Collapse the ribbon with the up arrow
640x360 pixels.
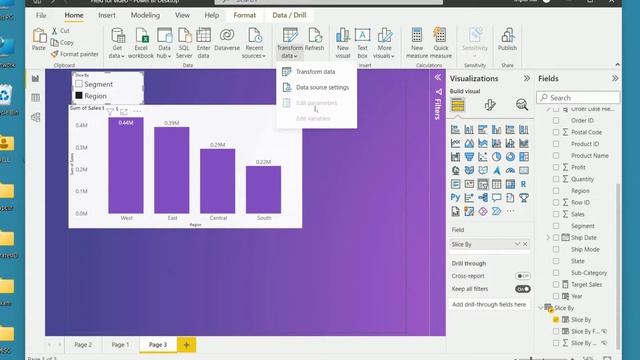click(x=617, y=64)
